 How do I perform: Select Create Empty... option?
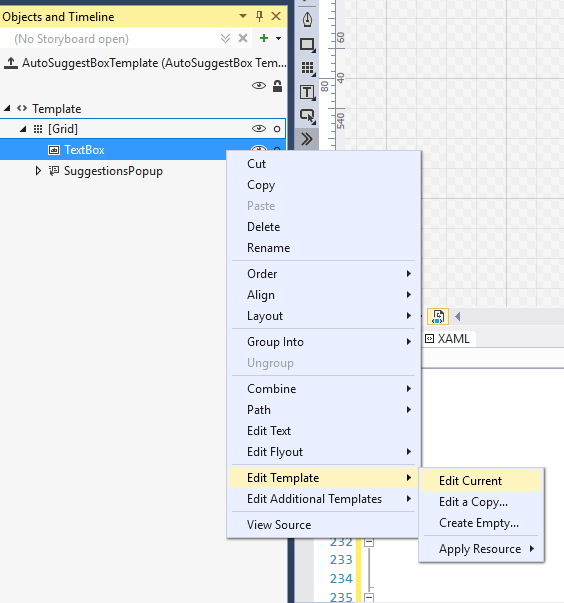(481, 523)
